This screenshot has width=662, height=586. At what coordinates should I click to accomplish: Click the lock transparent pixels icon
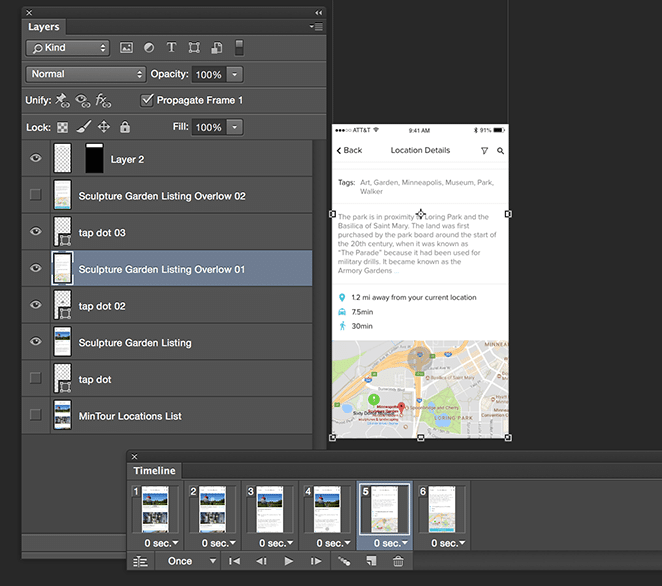point(62,128)
